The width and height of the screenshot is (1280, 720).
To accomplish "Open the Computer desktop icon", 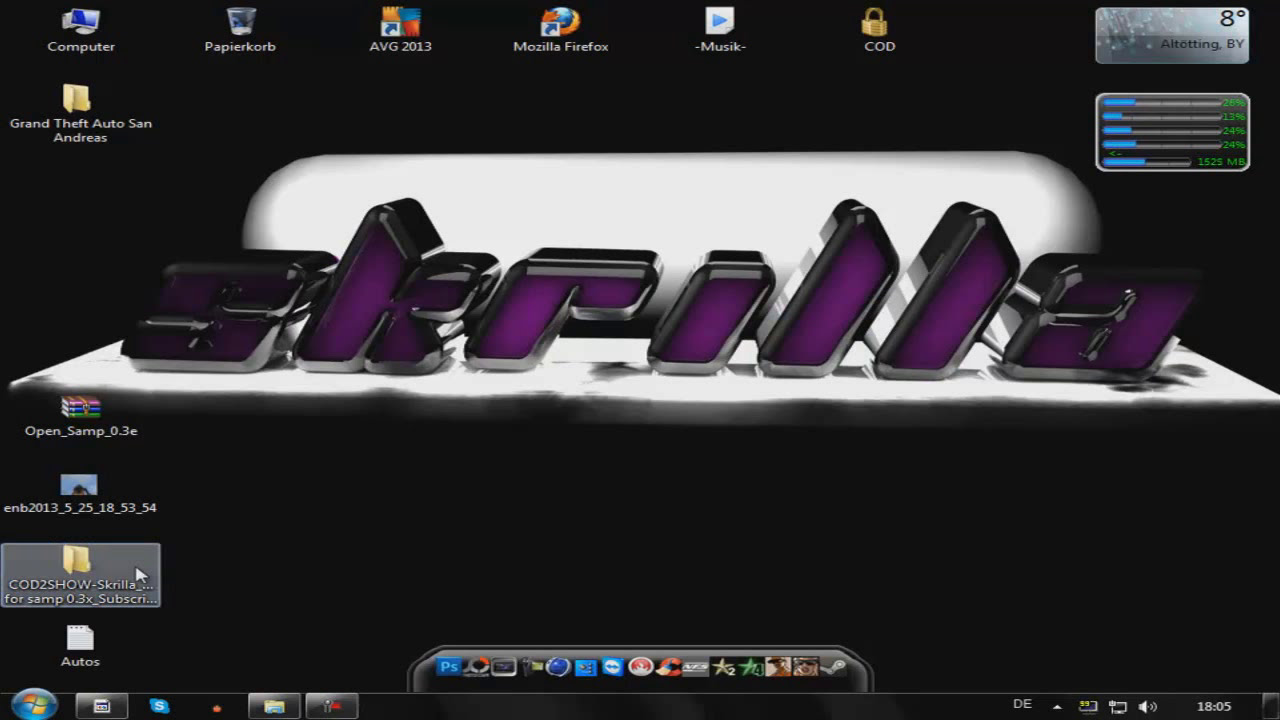I will [x=81, y=30].
